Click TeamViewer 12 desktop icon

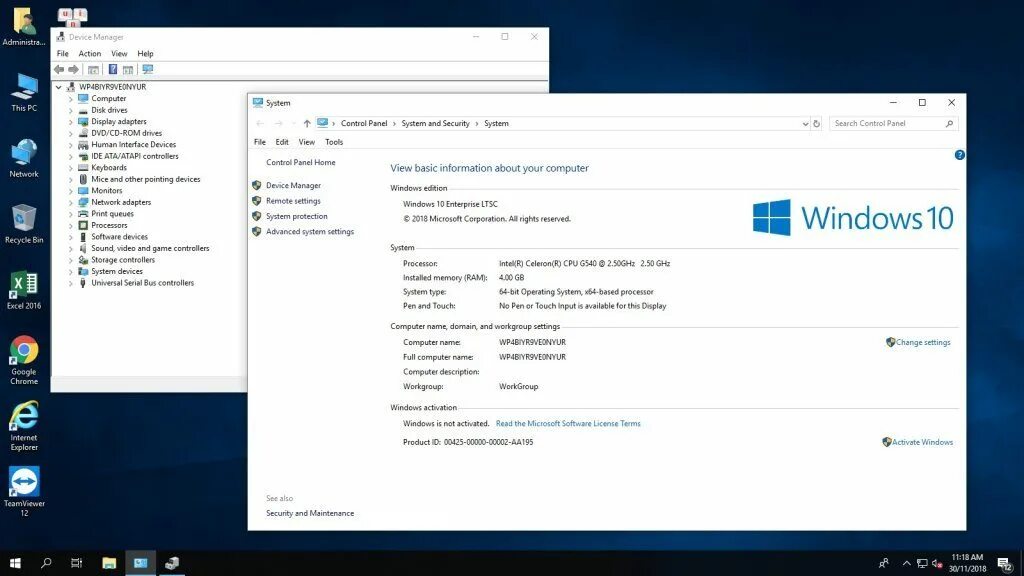coord(24,491)
